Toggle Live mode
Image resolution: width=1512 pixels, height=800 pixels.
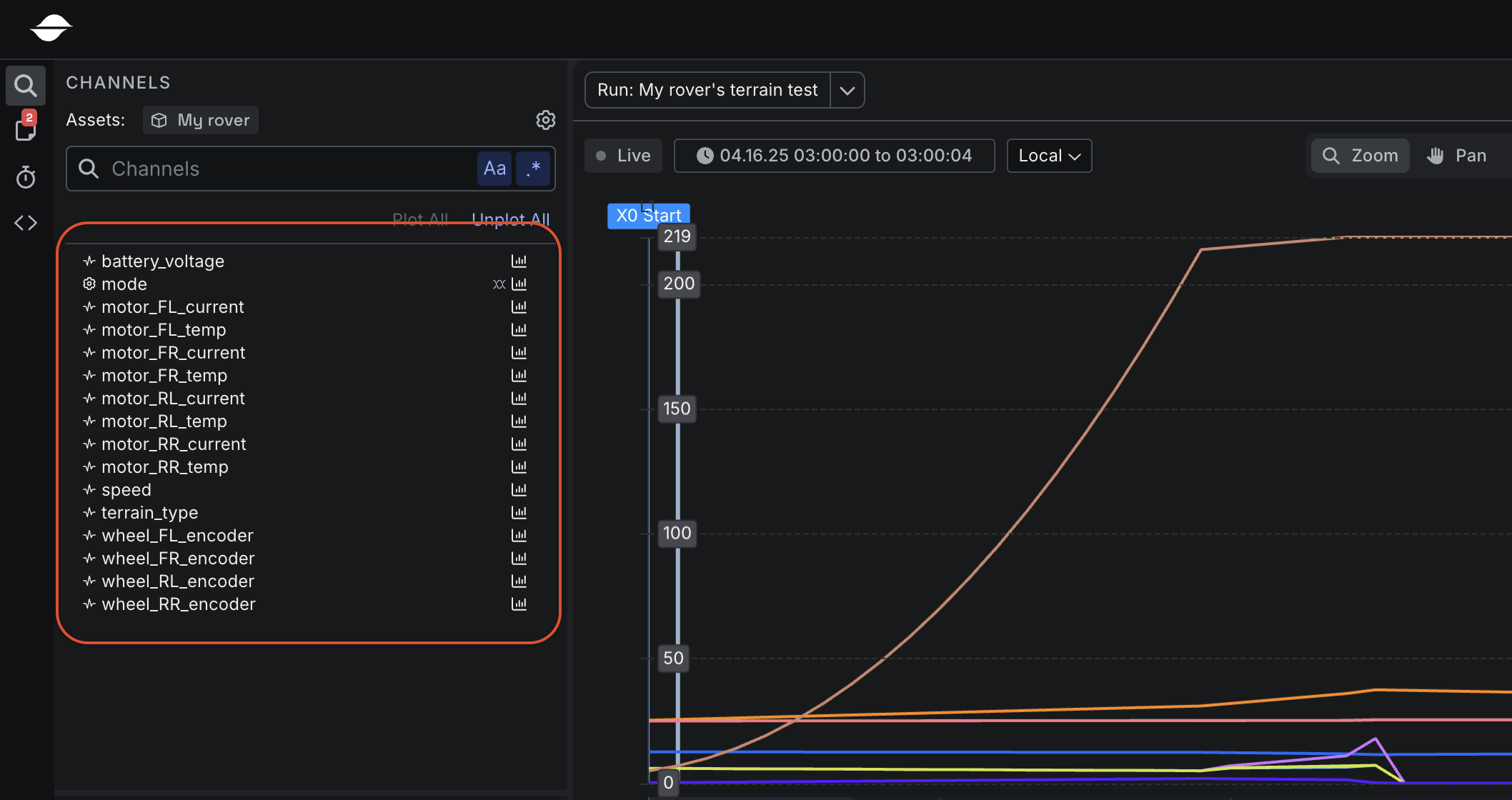tap(623, 156)
